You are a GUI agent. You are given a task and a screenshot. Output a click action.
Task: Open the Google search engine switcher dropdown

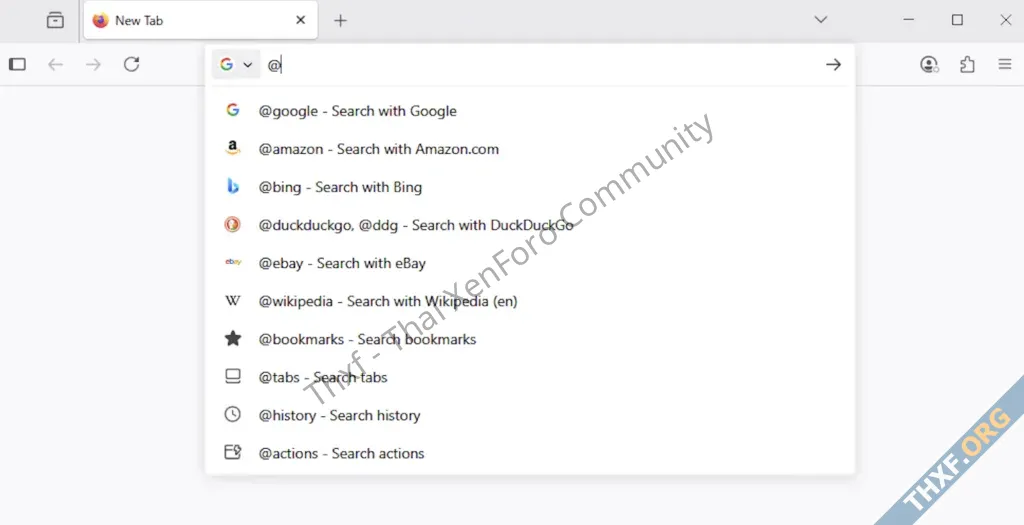point(236,64)
